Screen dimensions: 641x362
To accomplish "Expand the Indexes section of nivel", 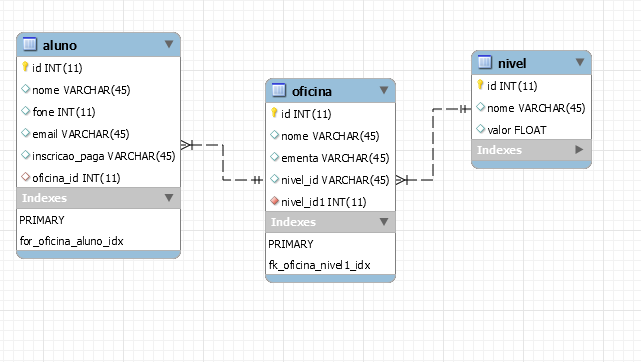I will (579, 150).
